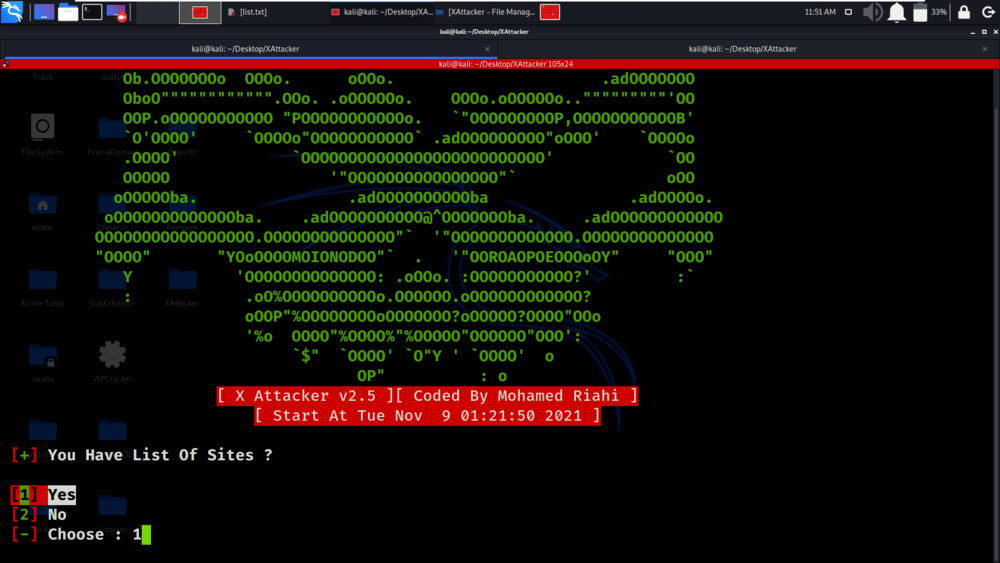This screenshot has height=563, width=1000.
Task: Launch the terminal emulator panel icon
Action: (x=92, y=11)
